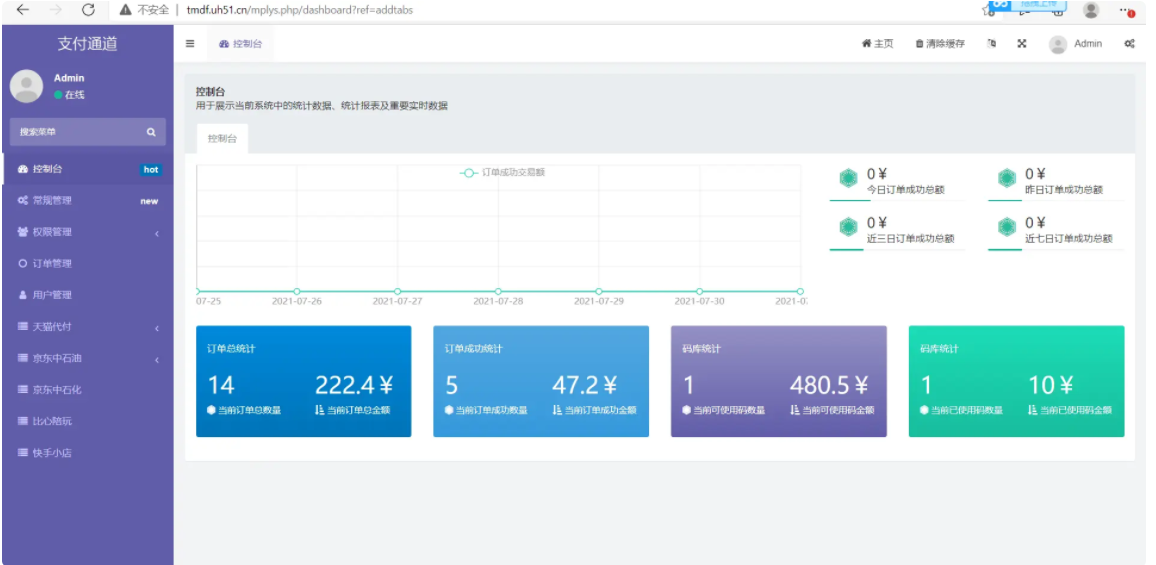This screenshot has height=565, width=1156.
Task: Click 清除缓存 clear cache button
Action: pyautogui.click(x=940, y=44)
